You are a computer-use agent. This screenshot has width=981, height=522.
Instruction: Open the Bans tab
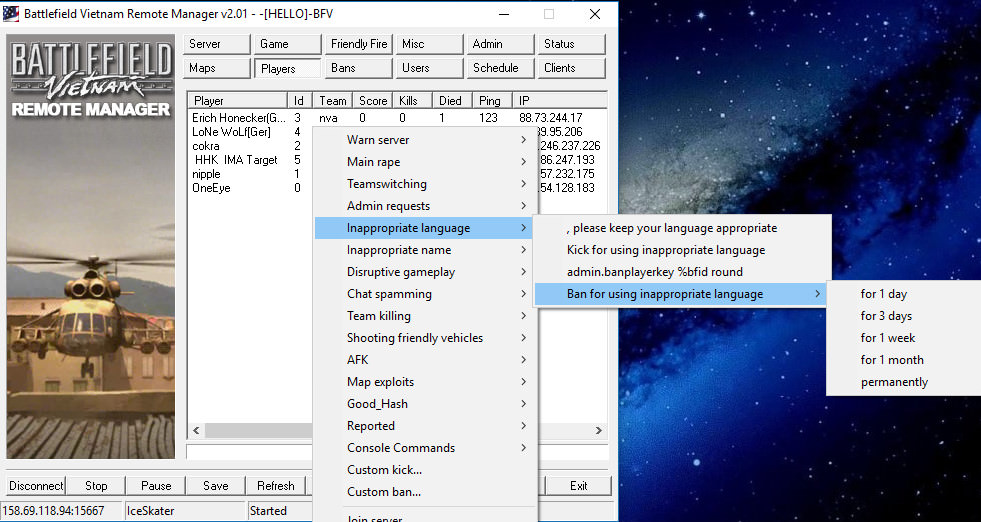(x=359, y=68)
